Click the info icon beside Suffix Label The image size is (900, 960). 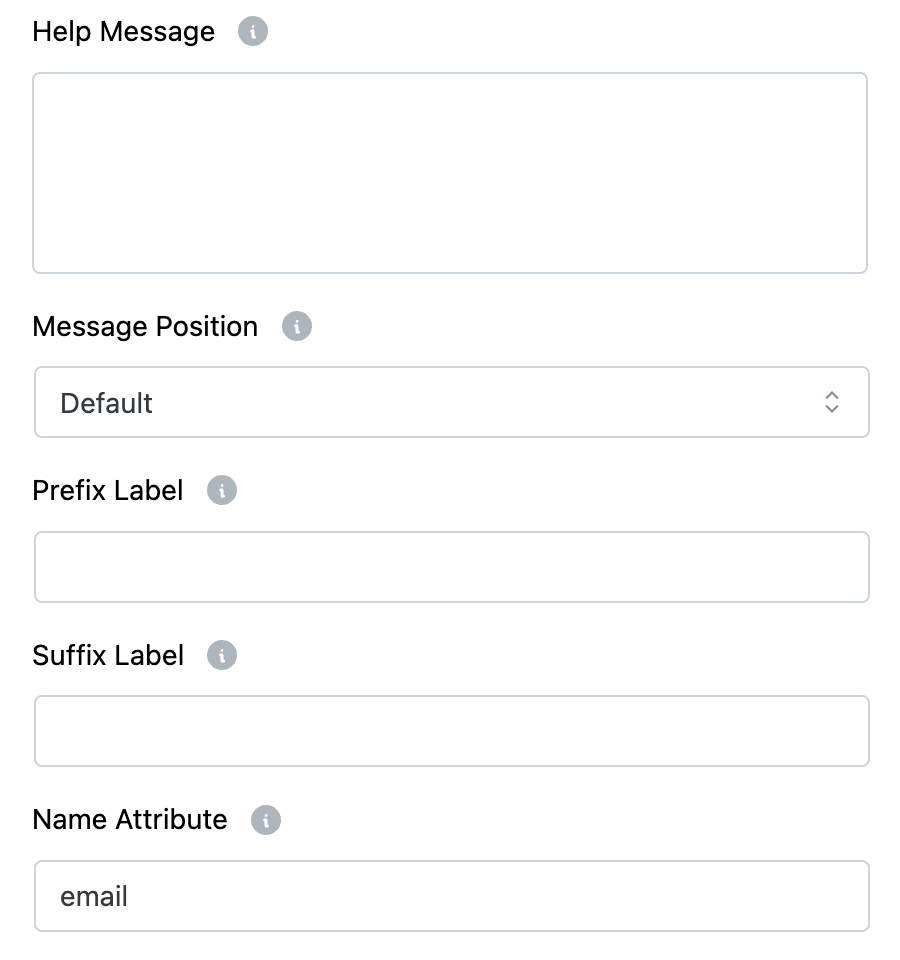coord(221,655)
